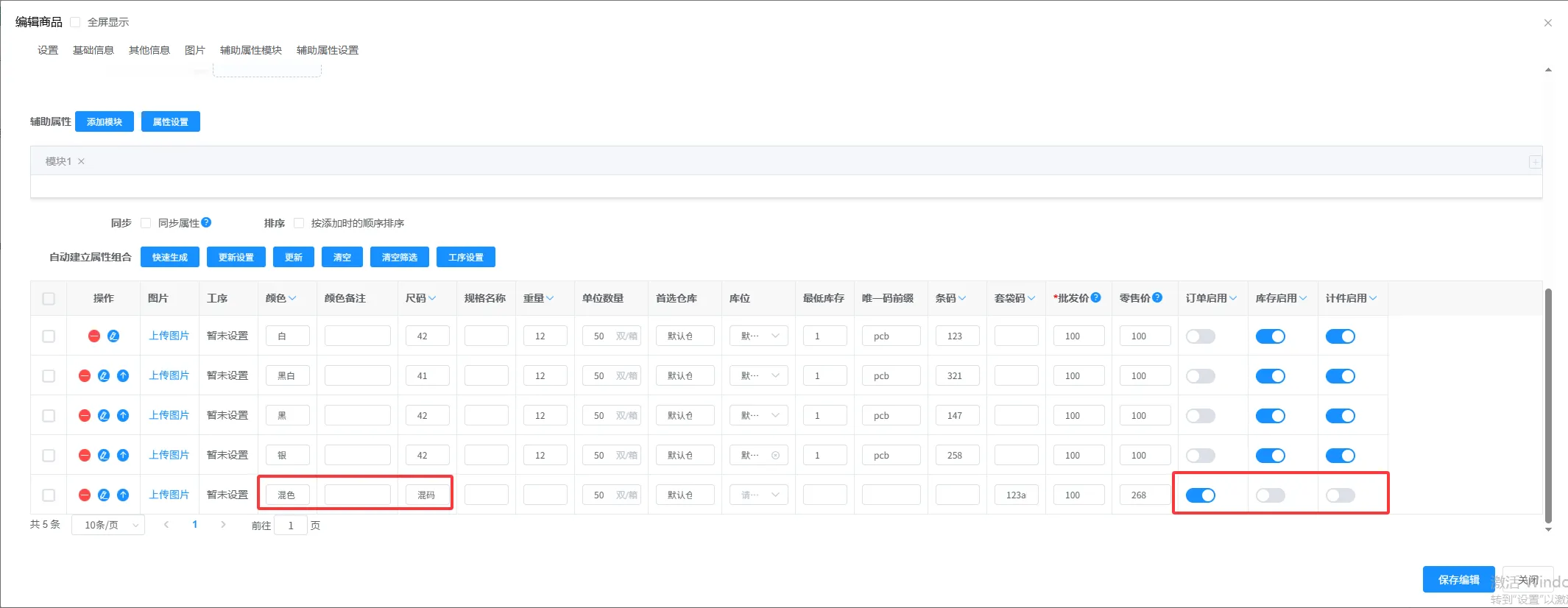Click the edit icon in barcode 147 row
1568x608 pixels.
tap(104, 416)
